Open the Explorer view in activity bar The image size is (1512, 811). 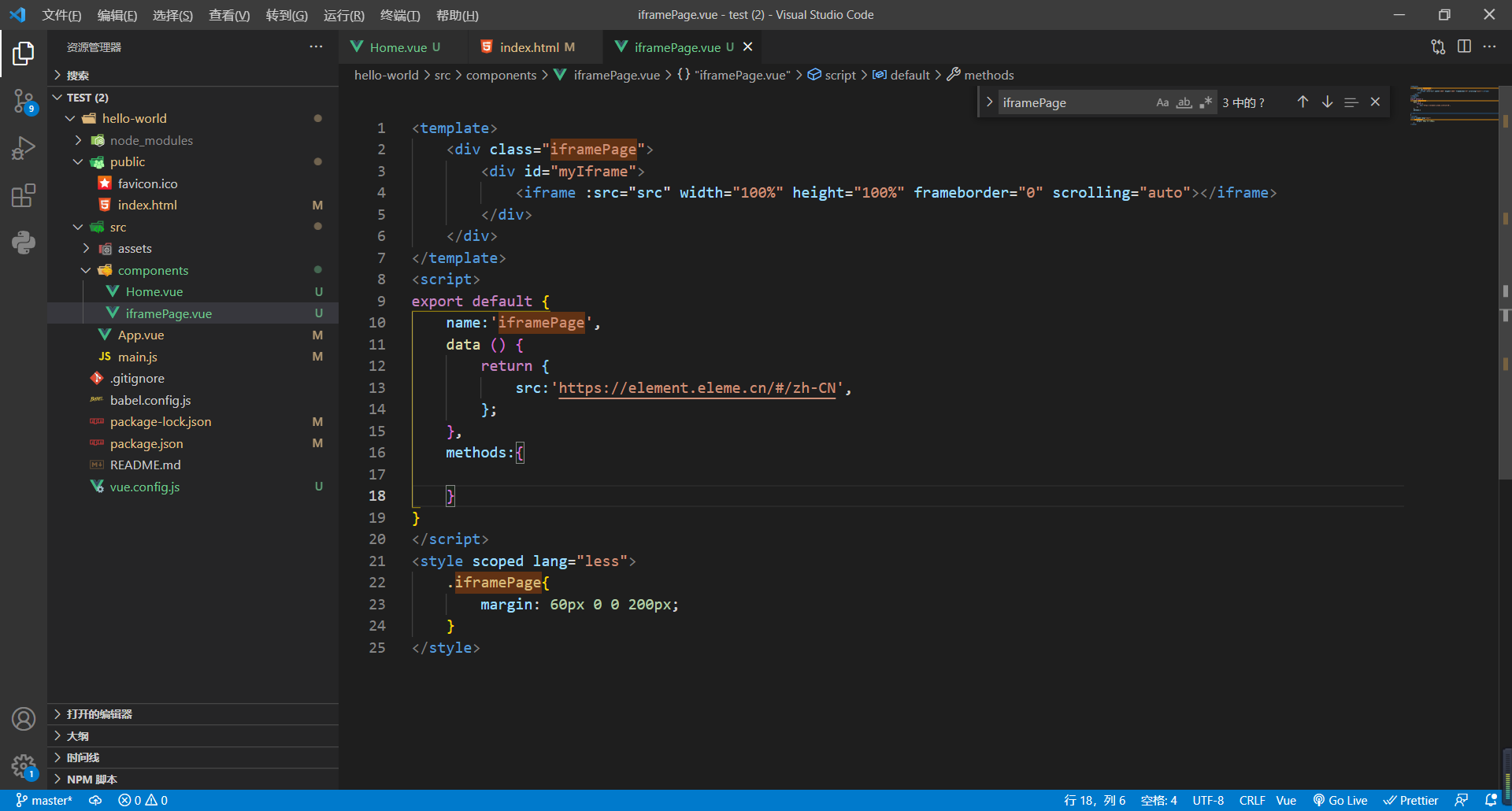pyautogui.click(x=24, y=54)
